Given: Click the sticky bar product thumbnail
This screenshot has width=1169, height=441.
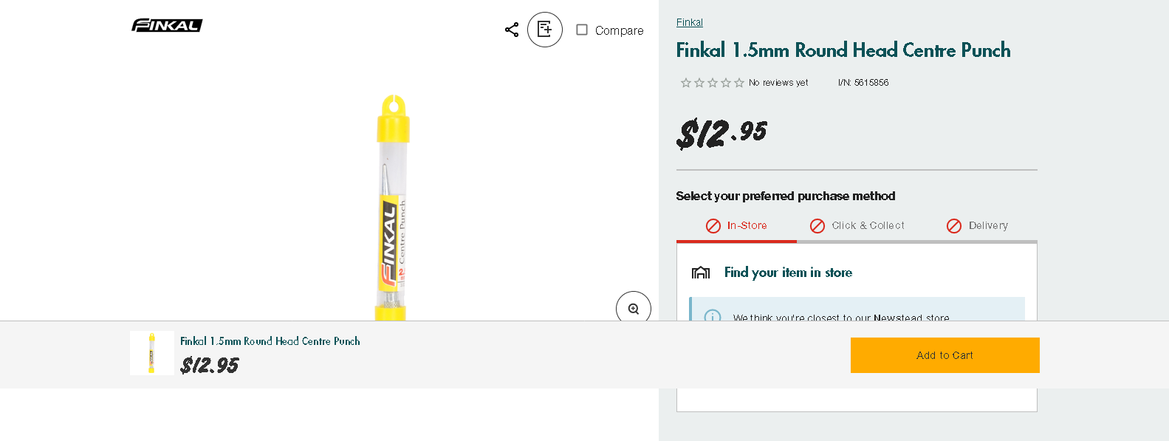Looking at the screenshot, I should [152, 353].
